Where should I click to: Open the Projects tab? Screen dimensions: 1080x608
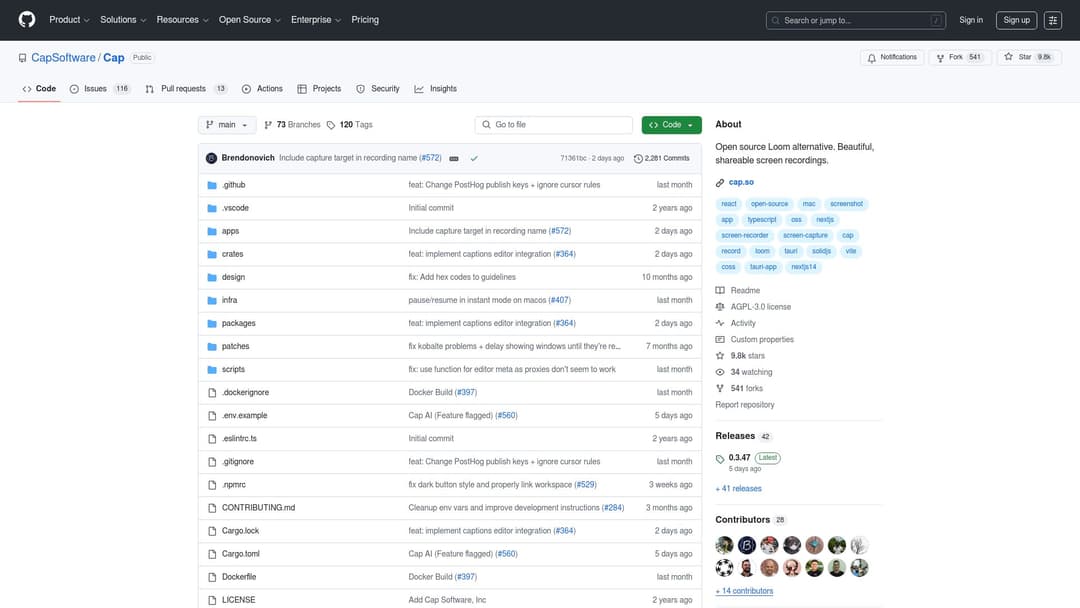point(319,89)
